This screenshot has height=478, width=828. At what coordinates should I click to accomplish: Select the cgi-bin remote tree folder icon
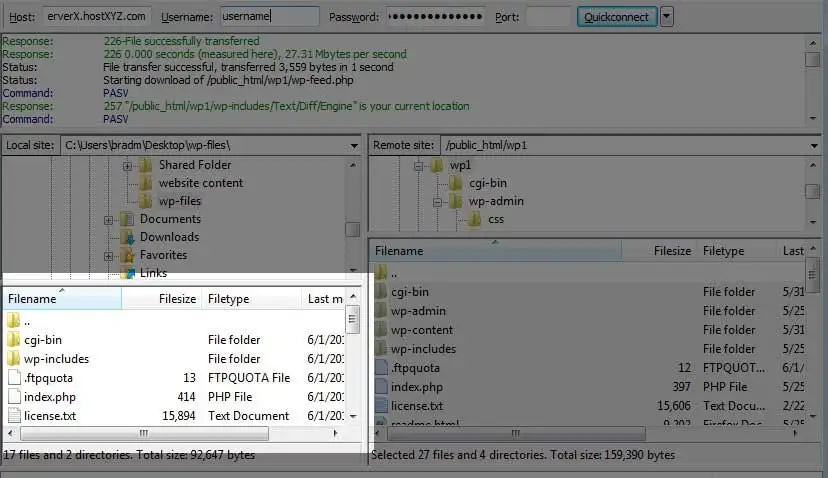pos(456,183)
